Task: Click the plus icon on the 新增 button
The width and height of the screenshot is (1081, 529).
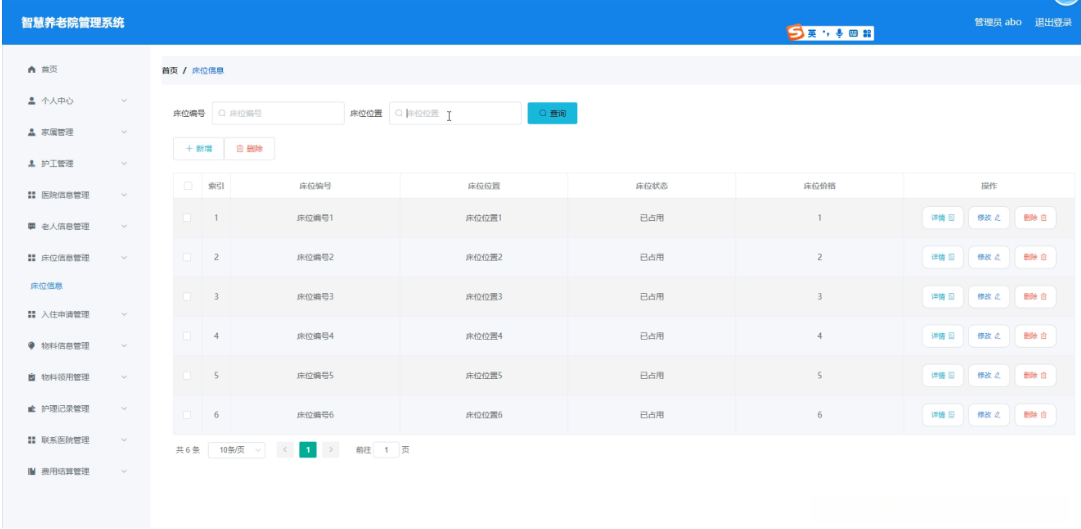Action: [x=189, y=148]
